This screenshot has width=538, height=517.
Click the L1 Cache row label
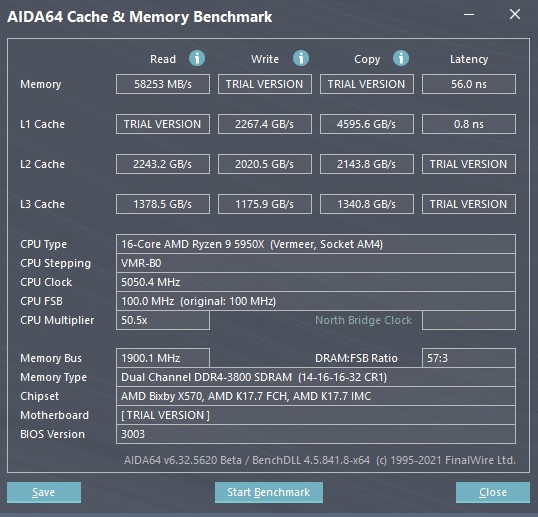pos(42,124)
